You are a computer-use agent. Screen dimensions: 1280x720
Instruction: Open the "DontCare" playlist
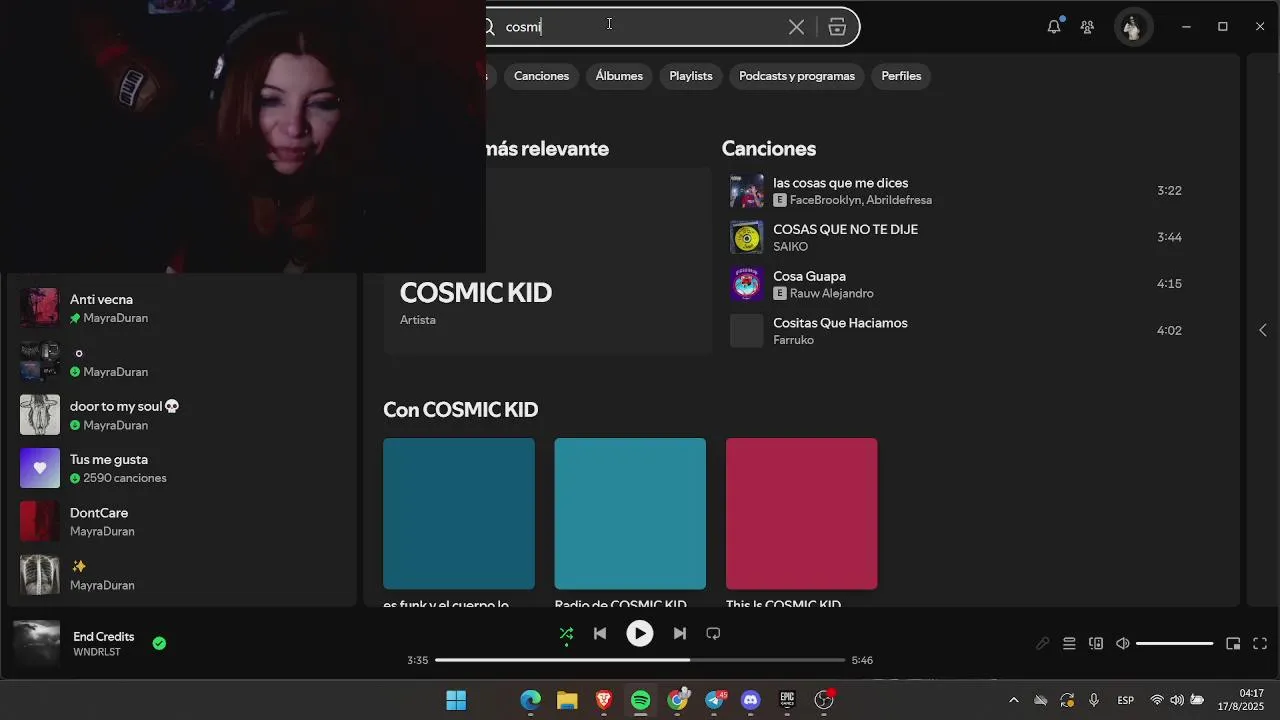[182, 521]
